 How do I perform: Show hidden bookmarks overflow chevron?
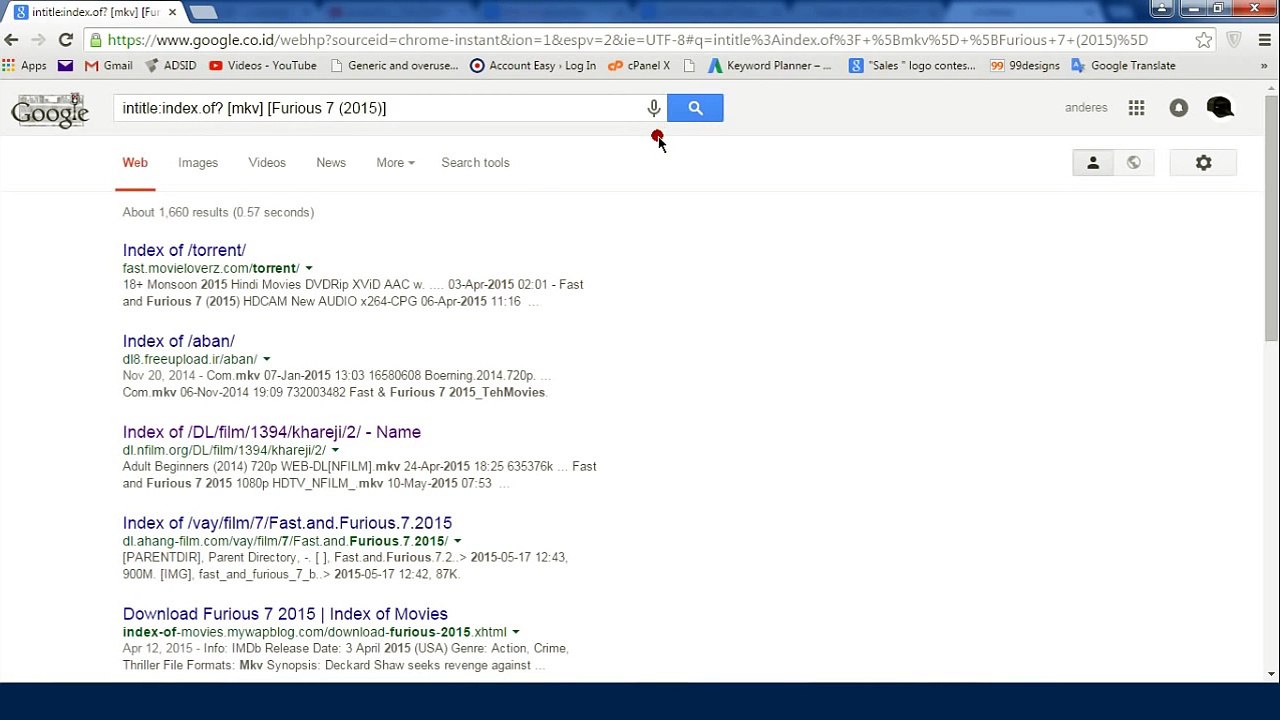[1264, 66]
